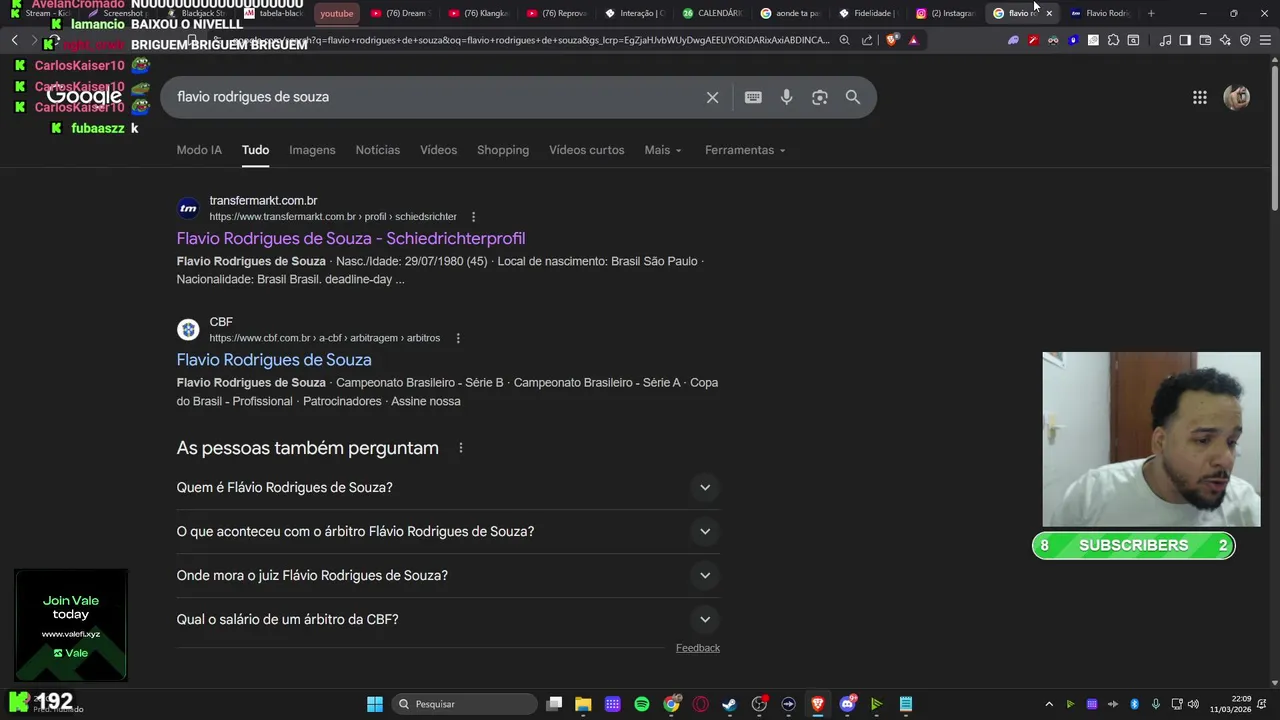This screenshot has height=720, width=1280.
Task: Click the magnifying glass search button
Action: [853, 97]
